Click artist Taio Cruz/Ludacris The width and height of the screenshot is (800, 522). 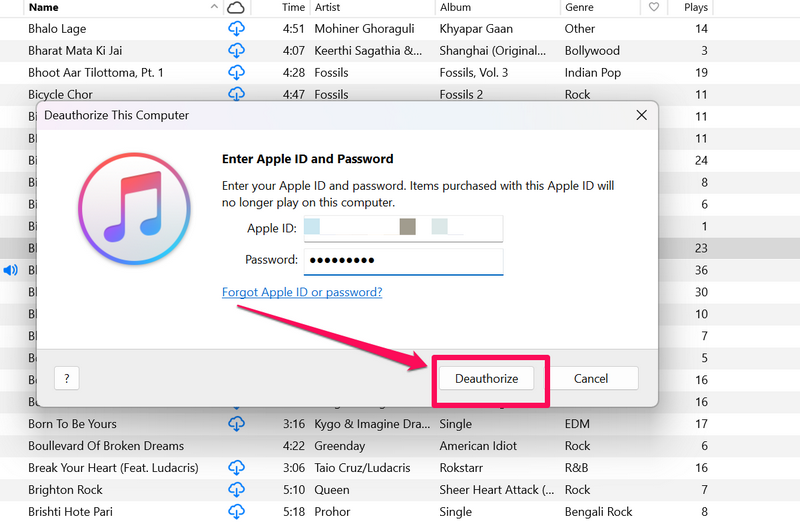click(362, 467)
